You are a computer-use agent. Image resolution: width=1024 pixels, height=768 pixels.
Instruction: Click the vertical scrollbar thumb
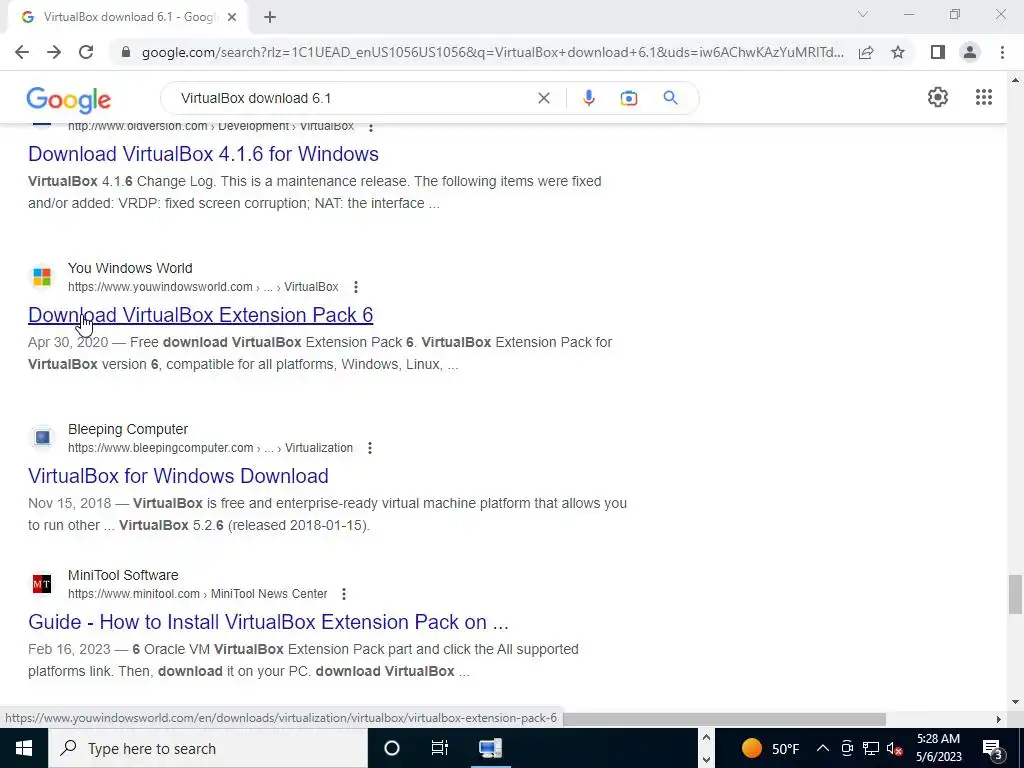(1015, 594)
